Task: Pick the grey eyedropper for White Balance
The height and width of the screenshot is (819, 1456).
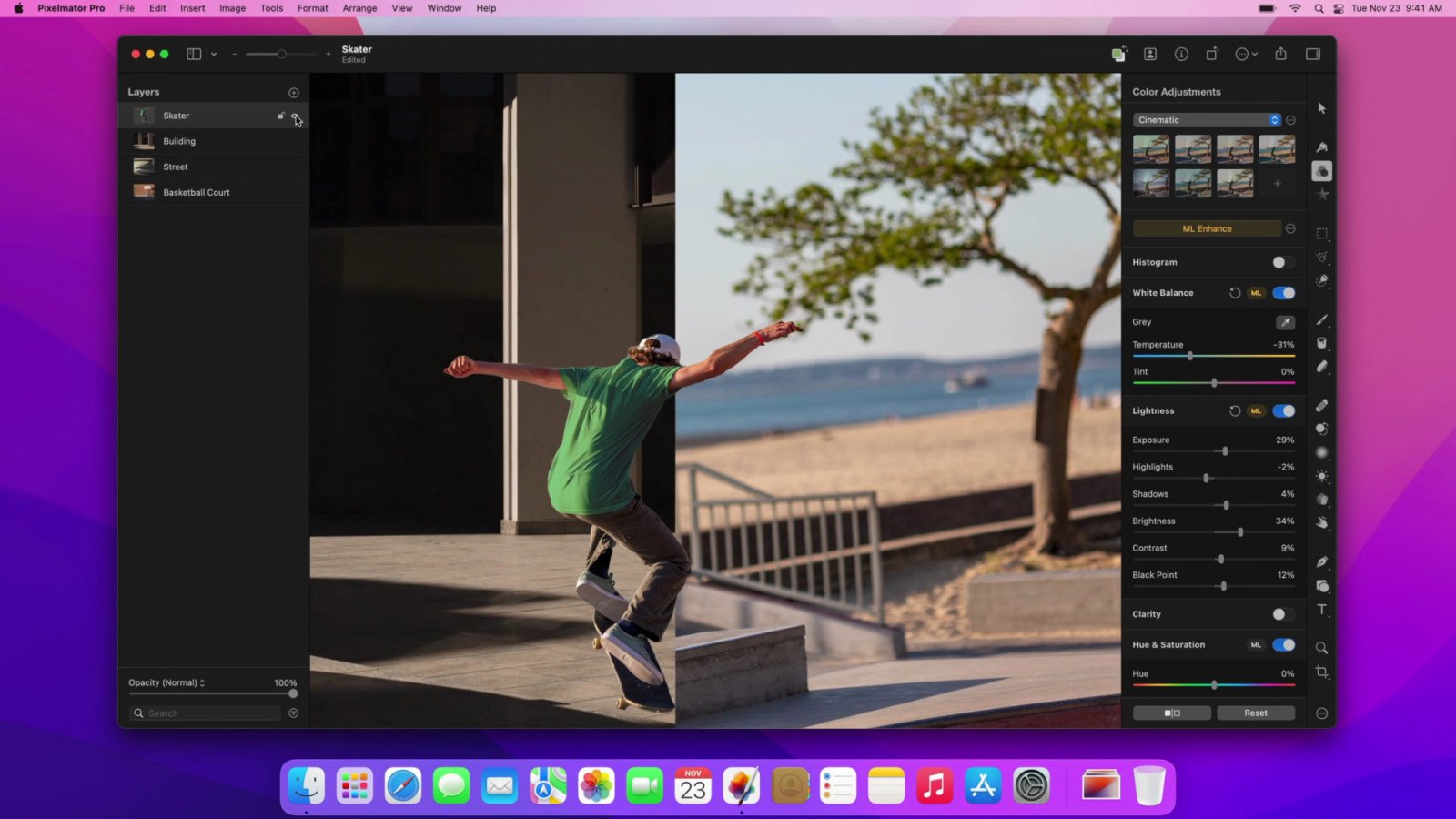Action: pyautogui.click(x=1284, y=322)
